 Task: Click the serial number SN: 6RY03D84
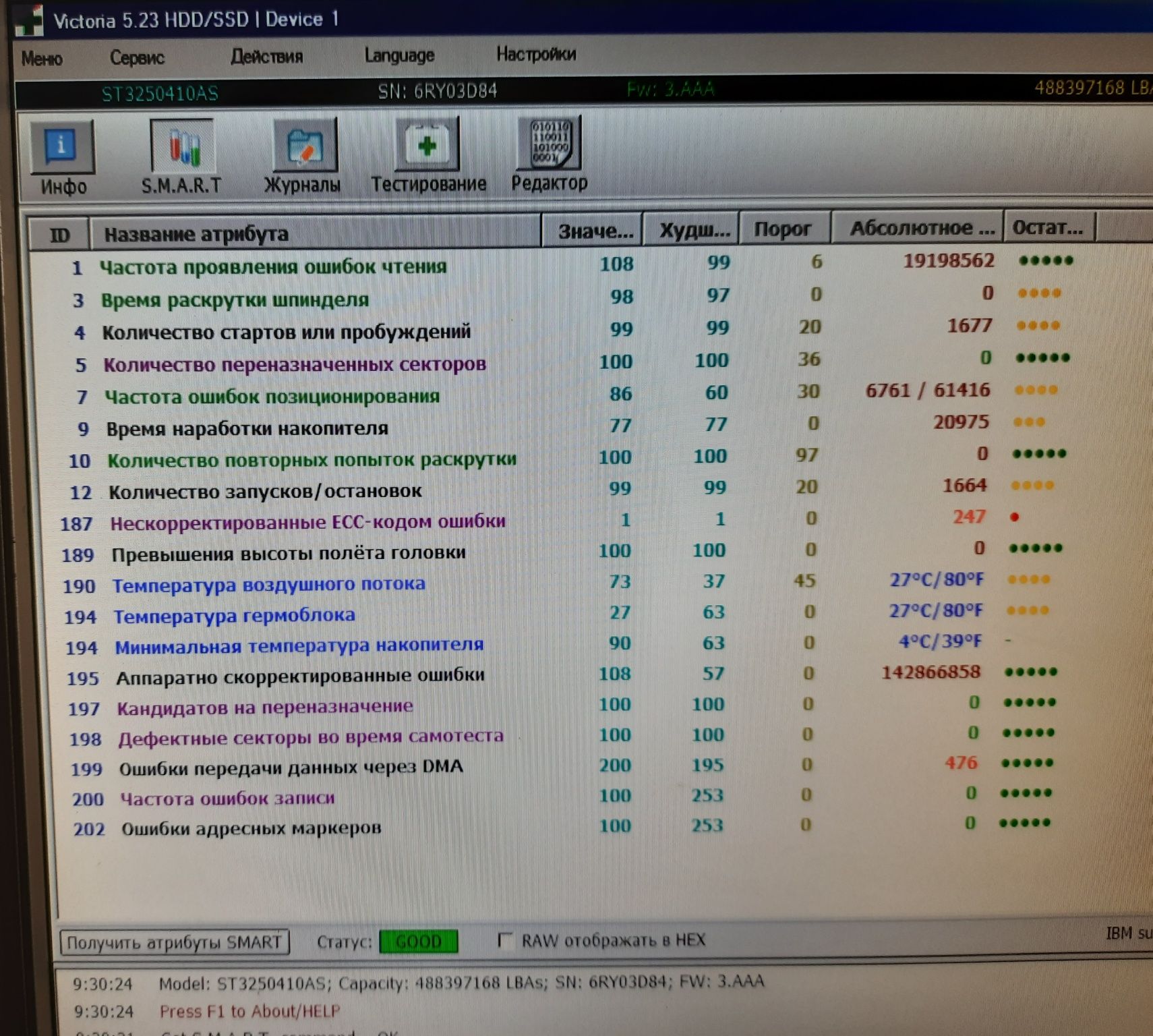click(438, 91)
